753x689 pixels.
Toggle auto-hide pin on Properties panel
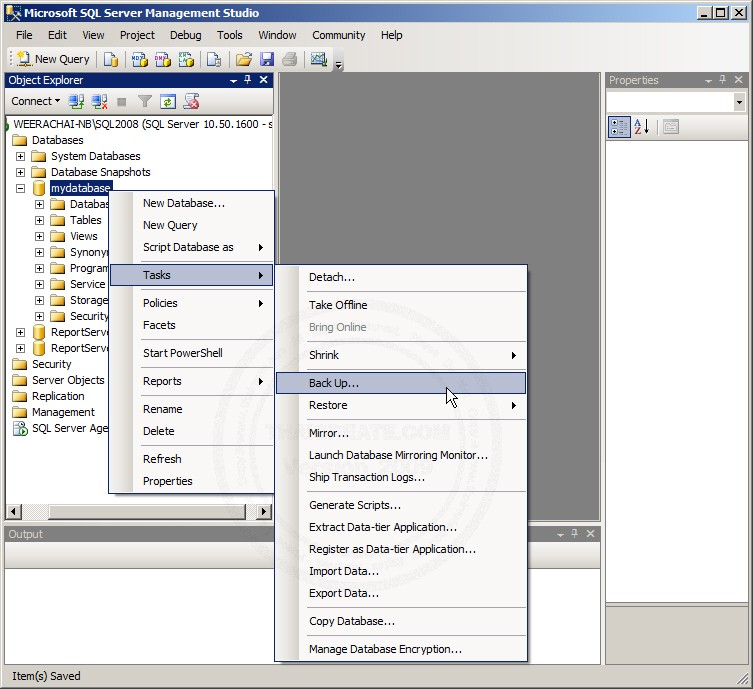click(x=723, y=80)
